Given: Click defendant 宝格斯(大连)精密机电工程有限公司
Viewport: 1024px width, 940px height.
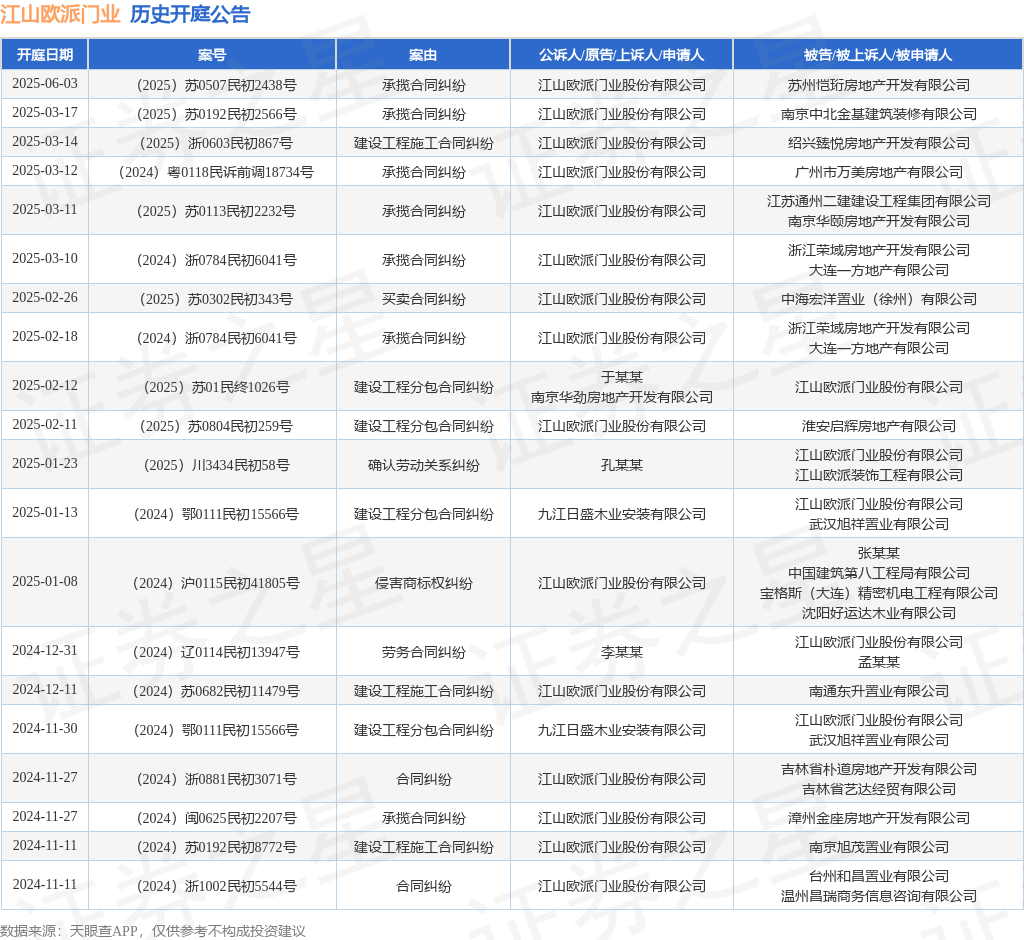Looking at the screenshot, I should (x=878, y=593).
